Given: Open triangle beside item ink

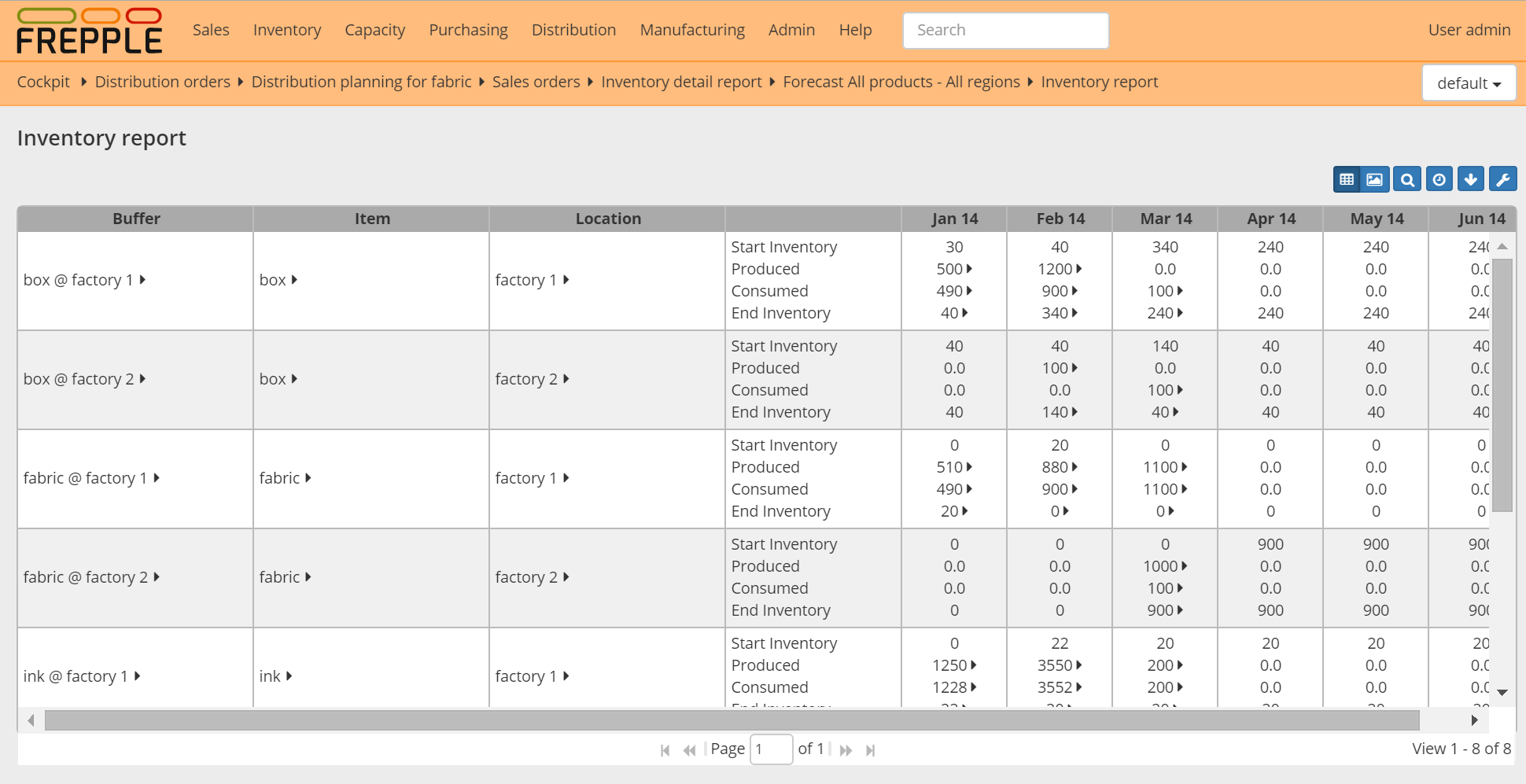Looking at the screenshot, I should point(289,676).
